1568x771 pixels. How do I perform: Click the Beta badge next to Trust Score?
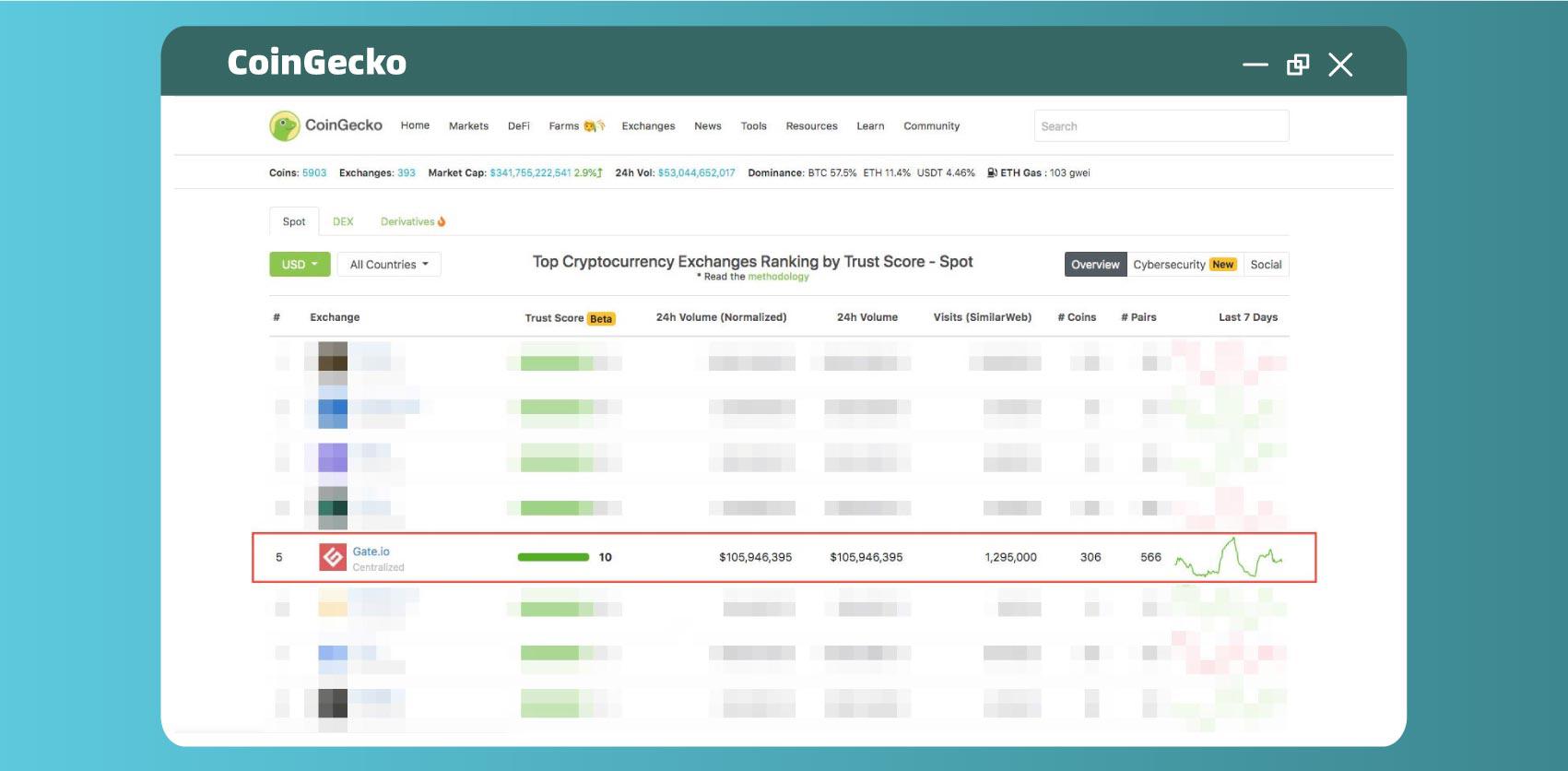coord(601,319)
